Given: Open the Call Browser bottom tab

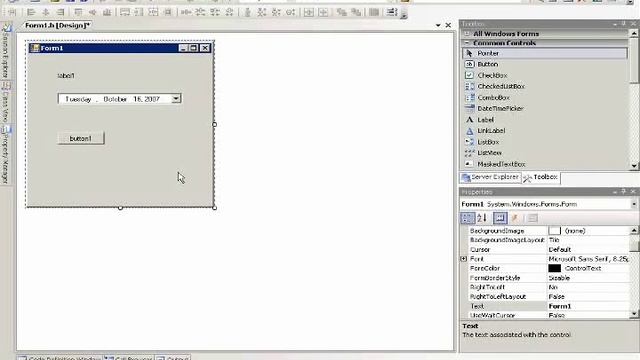Looking at the screenshot, I should (x=129, y=358).
